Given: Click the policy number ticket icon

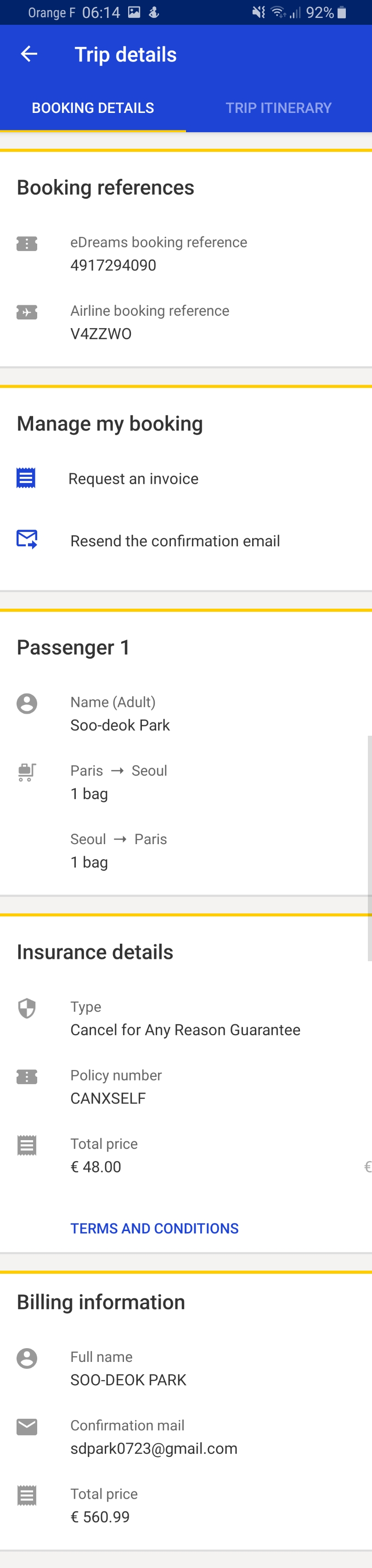Looking at the screenshot, I should coord(27,1077).
